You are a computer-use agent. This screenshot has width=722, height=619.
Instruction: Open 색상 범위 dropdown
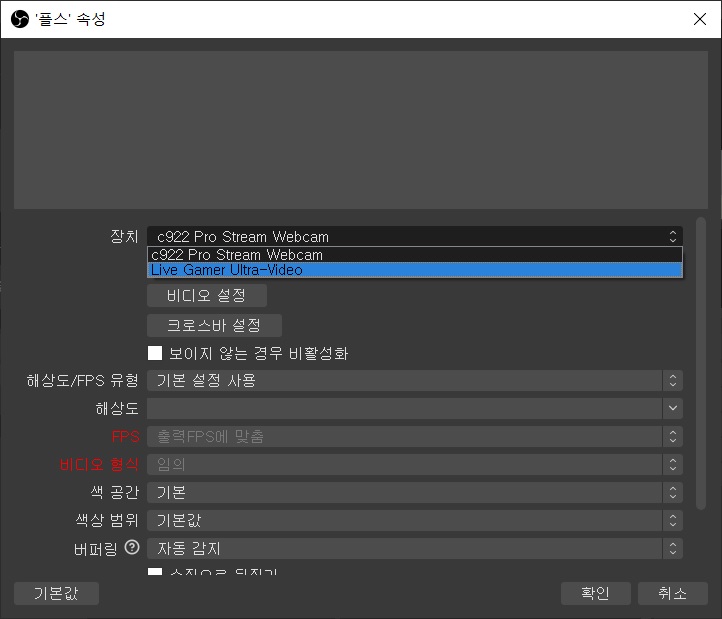pos(414,520)
